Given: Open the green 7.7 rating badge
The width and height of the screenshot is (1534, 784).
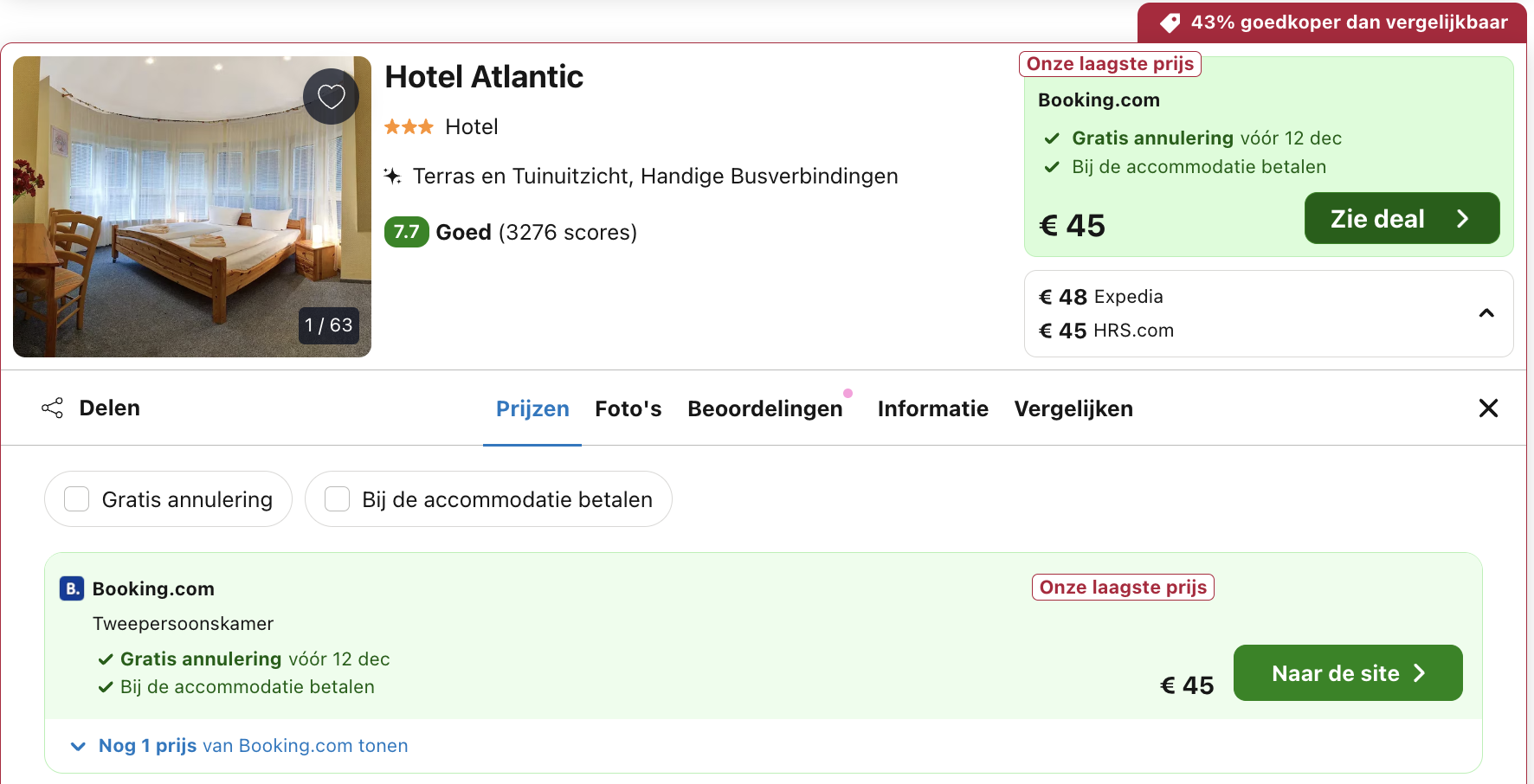Looking at the screenshot, I should (406, 232).
